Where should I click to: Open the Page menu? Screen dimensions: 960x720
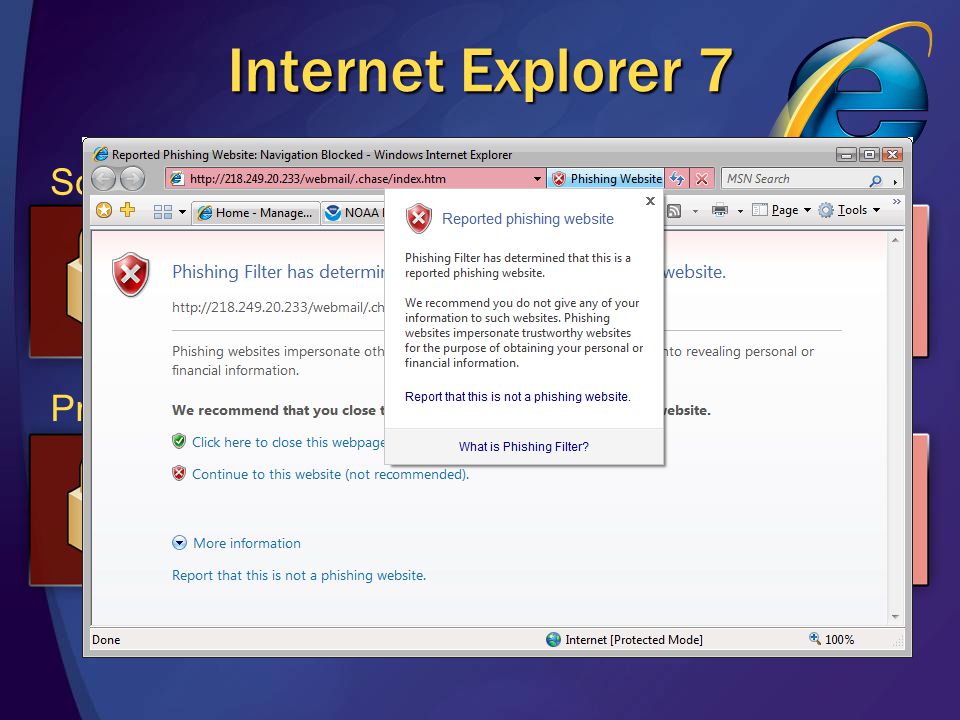coord(781,210)
